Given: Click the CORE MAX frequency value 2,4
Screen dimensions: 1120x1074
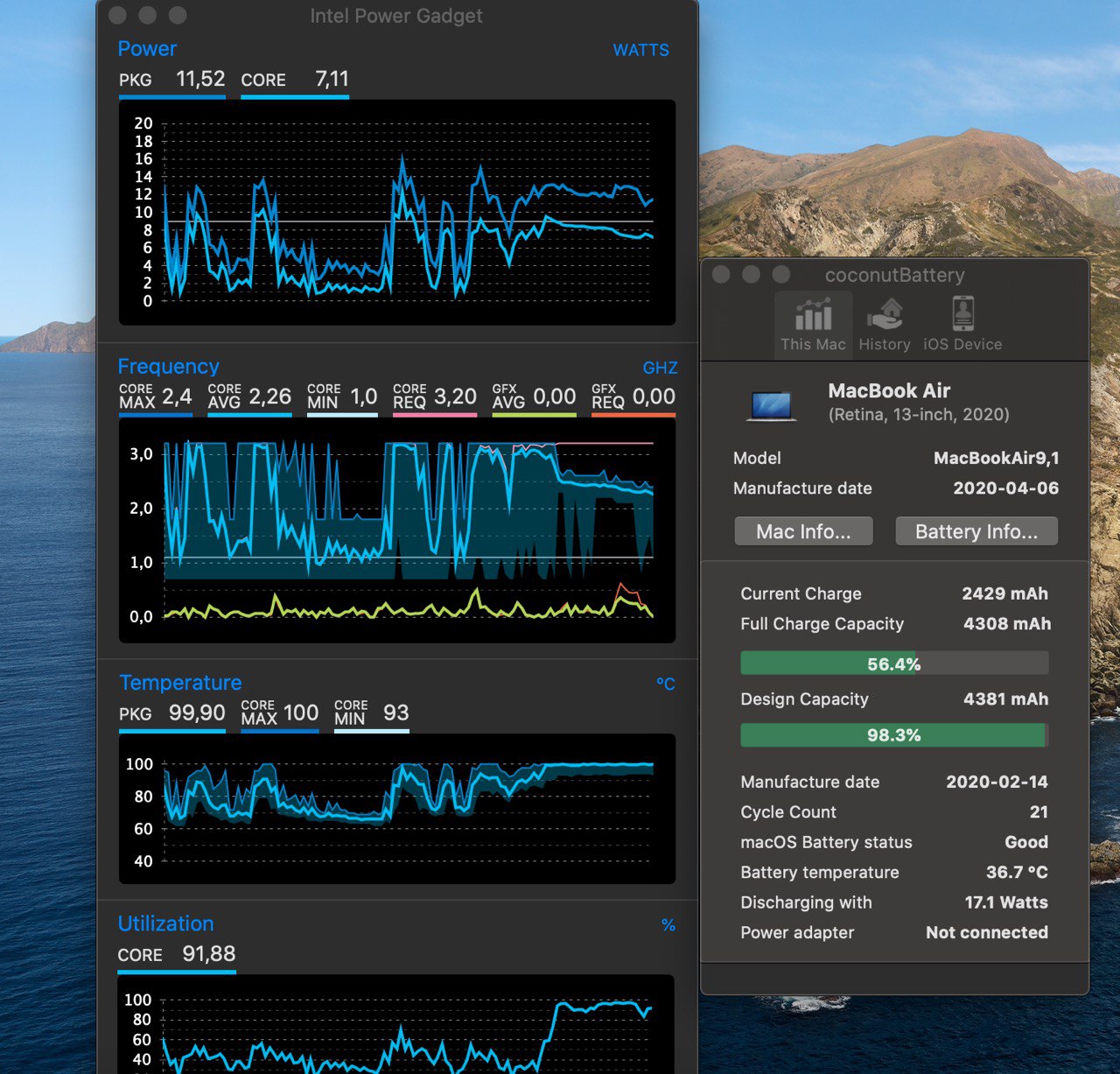Looking at the screenshot, I should pos(177,397).
